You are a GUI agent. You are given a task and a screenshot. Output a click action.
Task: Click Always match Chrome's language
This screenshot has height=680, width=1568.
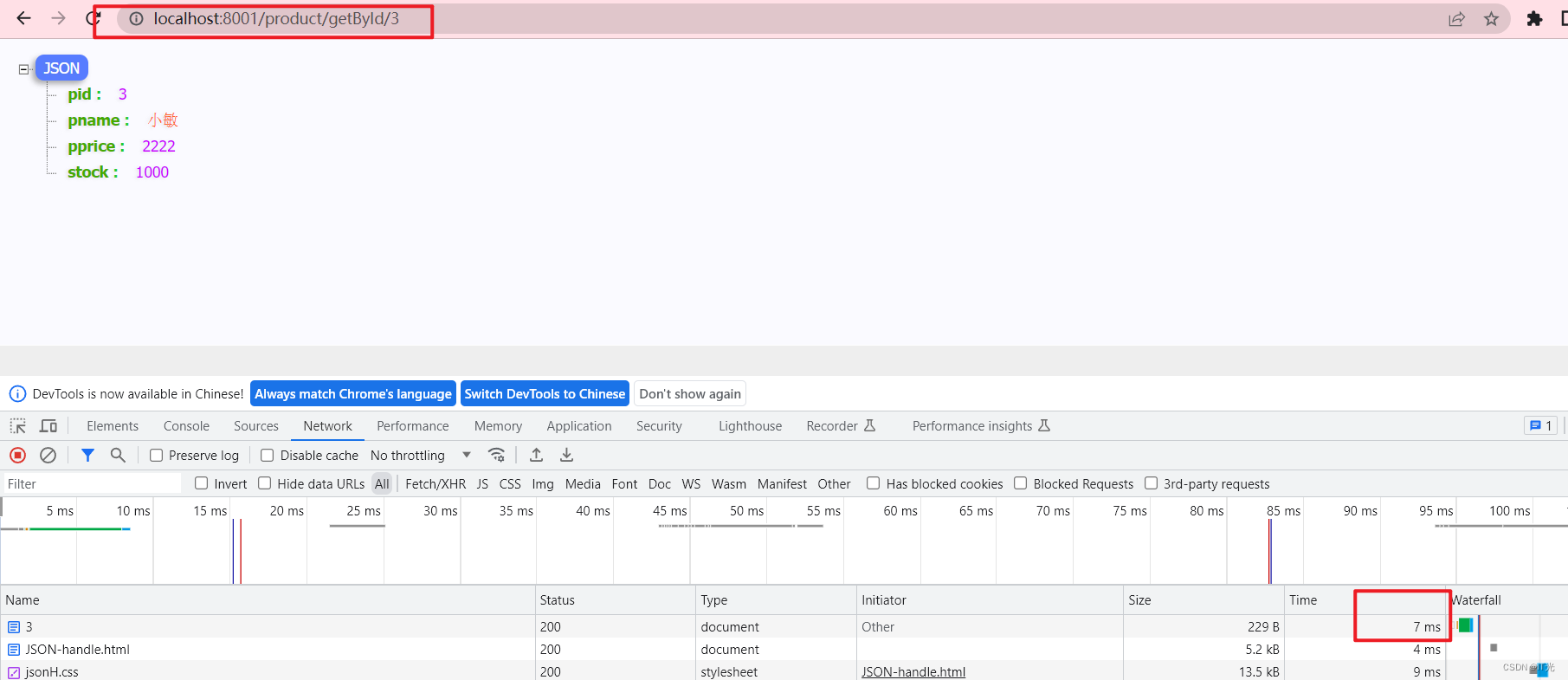tap(353, 394)
